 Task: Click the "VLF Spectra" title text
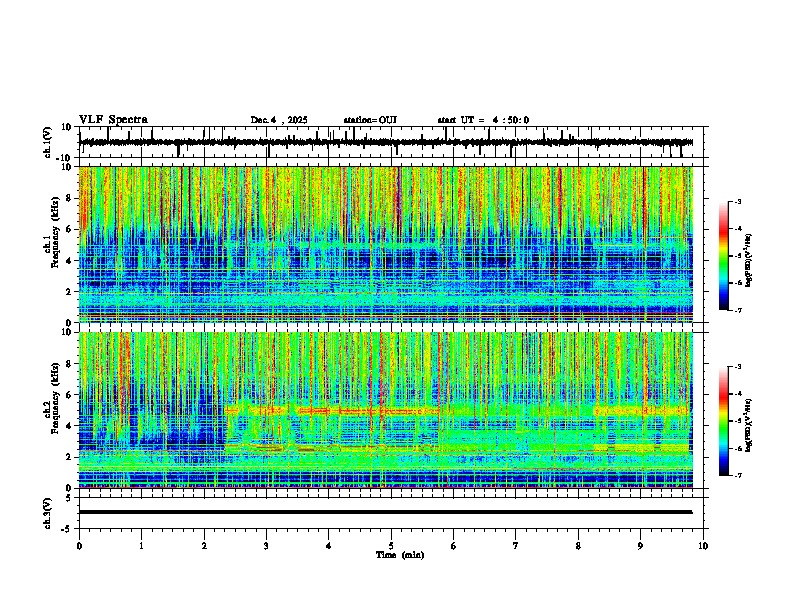click(x=113, y=120)
